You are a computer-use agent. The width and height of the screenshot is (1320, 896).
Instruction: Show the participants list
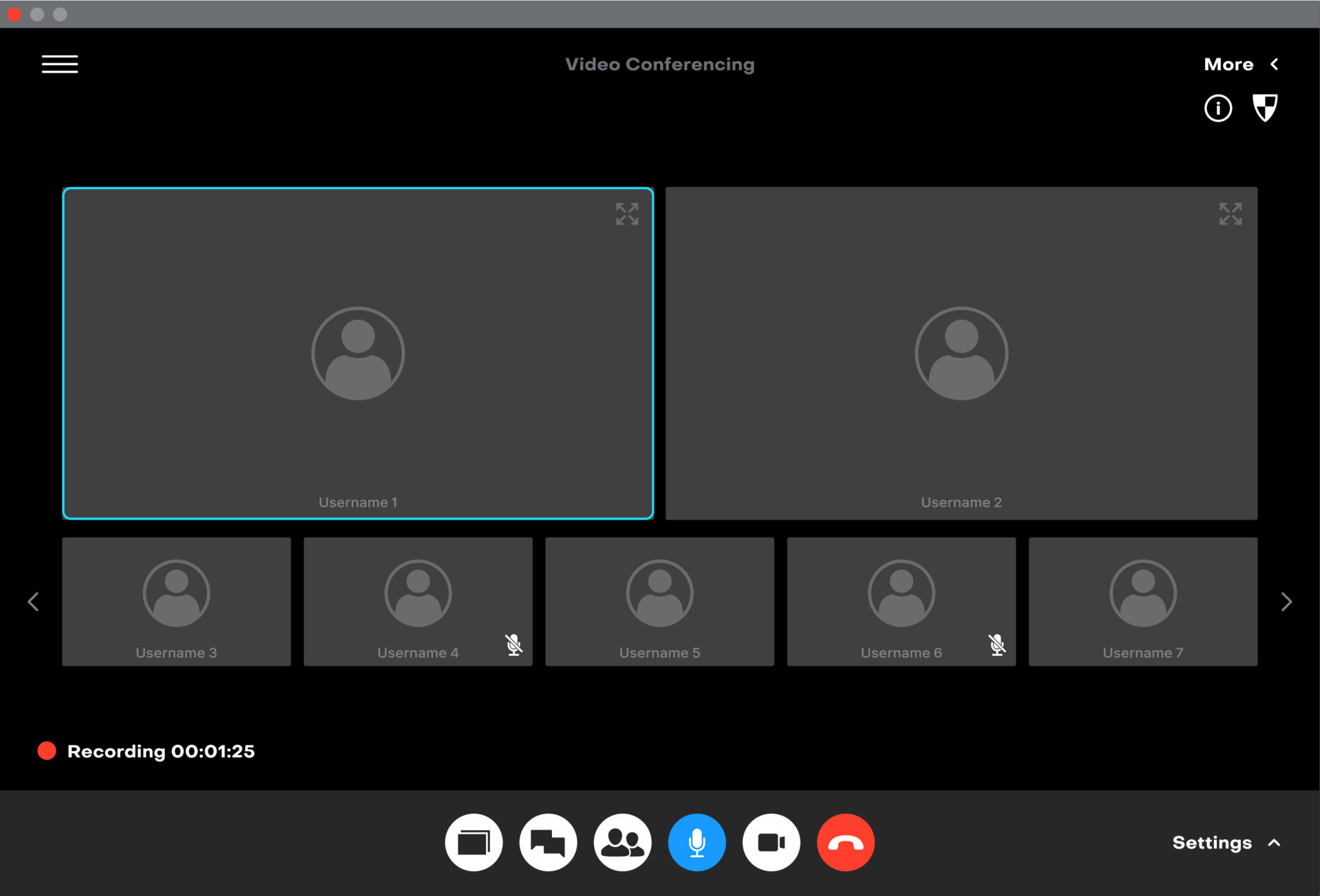coord(622,842)
